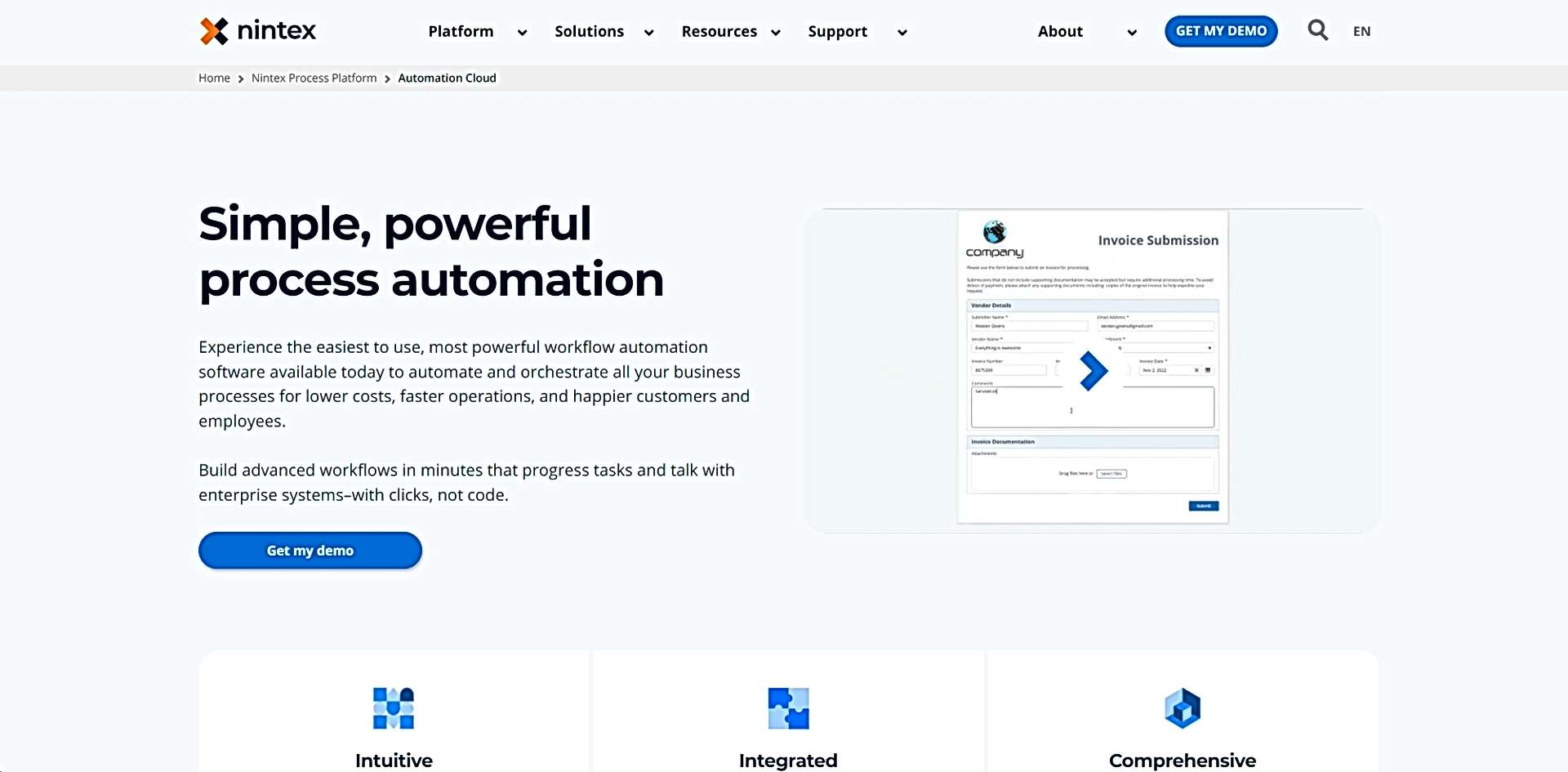Image resolution: width=1568 pixels, height=772 pixels.
Task: Click the Intuitive feature icon
Action: (x=394, y=707)
